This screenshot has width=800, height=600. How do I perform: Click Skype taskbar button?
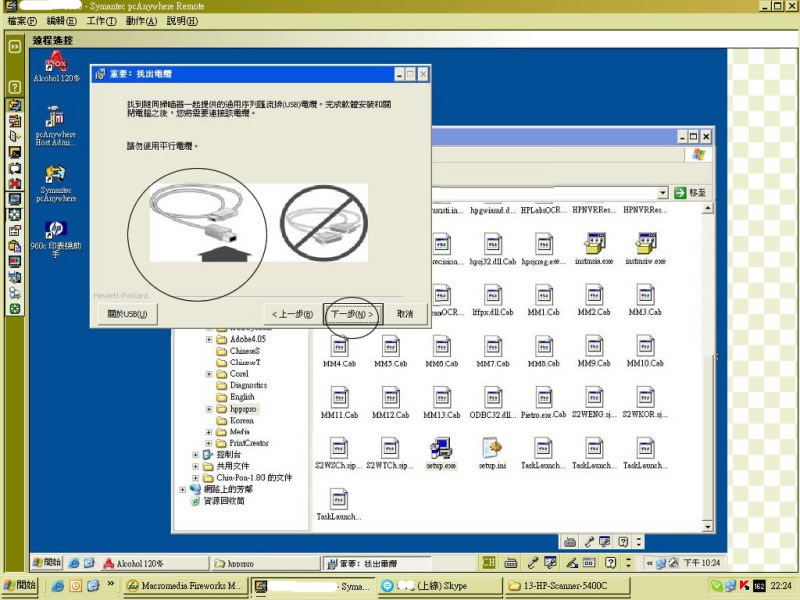coord(440,586)
